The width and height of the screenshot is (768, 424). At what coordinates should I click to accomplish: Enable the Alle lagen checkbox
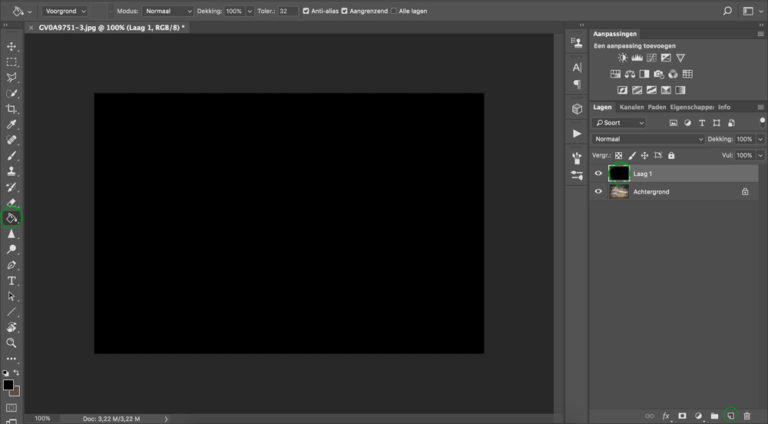[393, 11]
